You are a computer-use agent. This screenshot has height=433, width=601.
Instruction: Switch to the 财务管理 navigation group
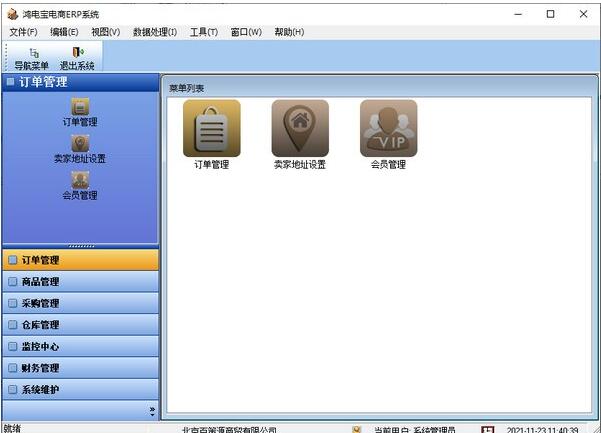[x=80, y=368]
